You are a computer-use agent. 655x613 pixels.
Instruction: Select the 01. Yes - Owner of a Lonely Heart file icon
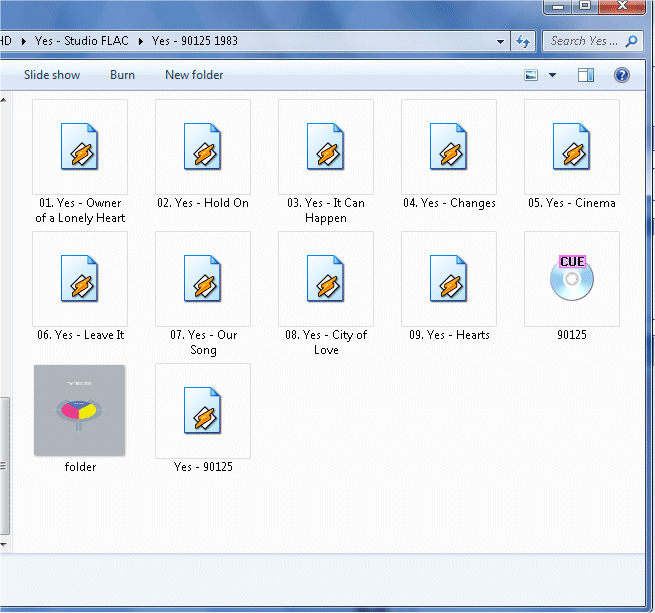pyautogui.click(x=79, y=146)
